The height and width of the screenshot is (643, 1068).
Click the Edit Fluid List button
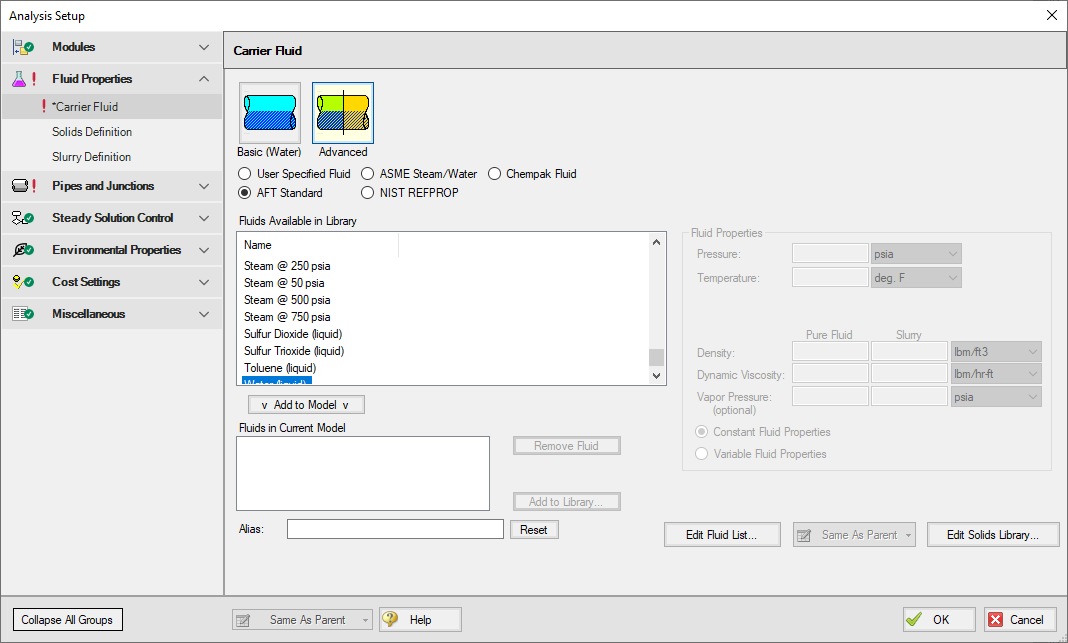tap(722, 534)
